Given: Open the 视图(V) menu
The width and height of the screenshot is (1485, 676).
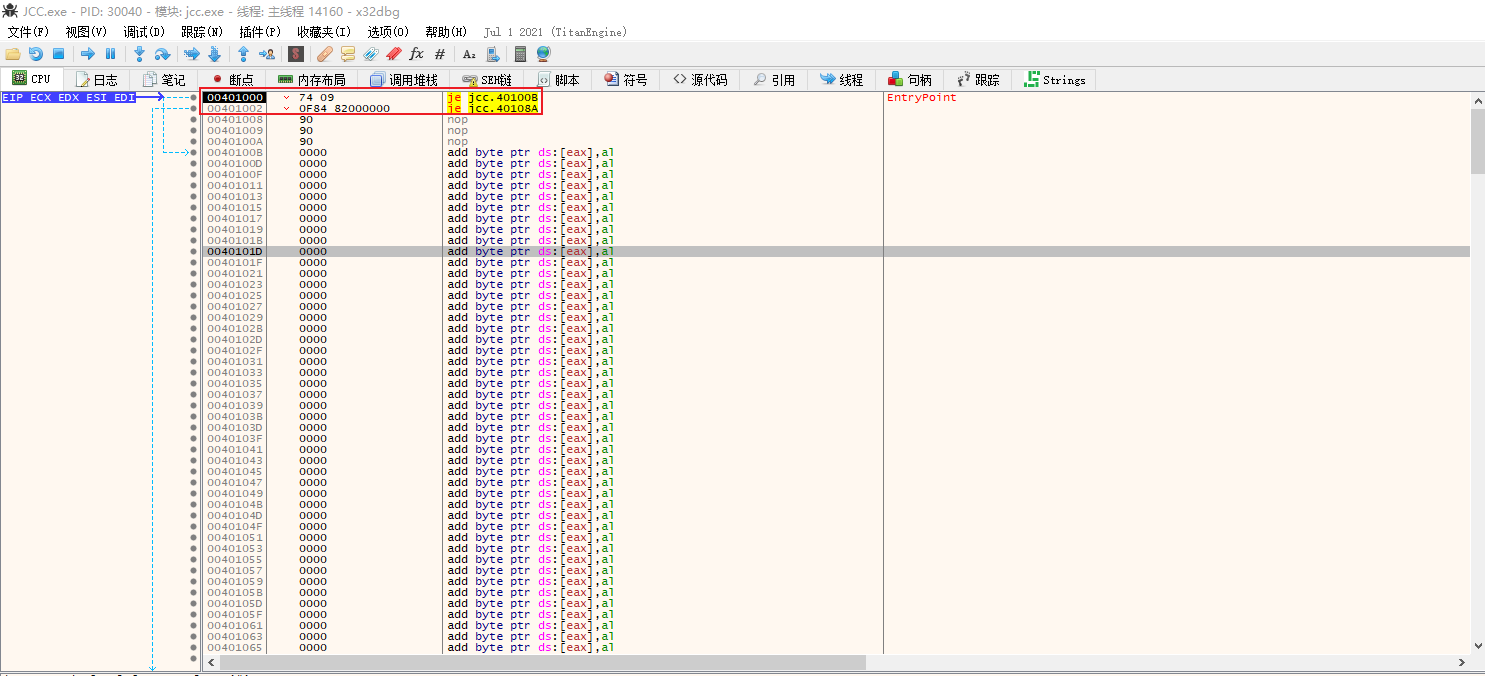Looking at the screenshot, I should (x=86, y=32).
